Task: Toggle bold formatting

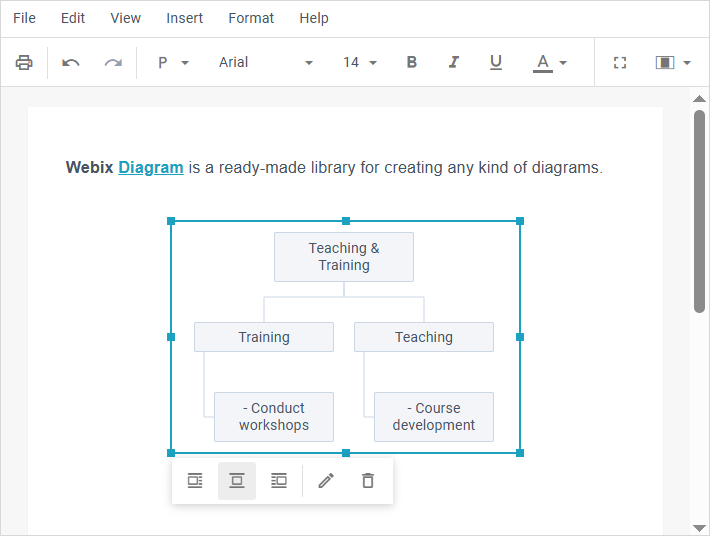Action: click(412, 63)
